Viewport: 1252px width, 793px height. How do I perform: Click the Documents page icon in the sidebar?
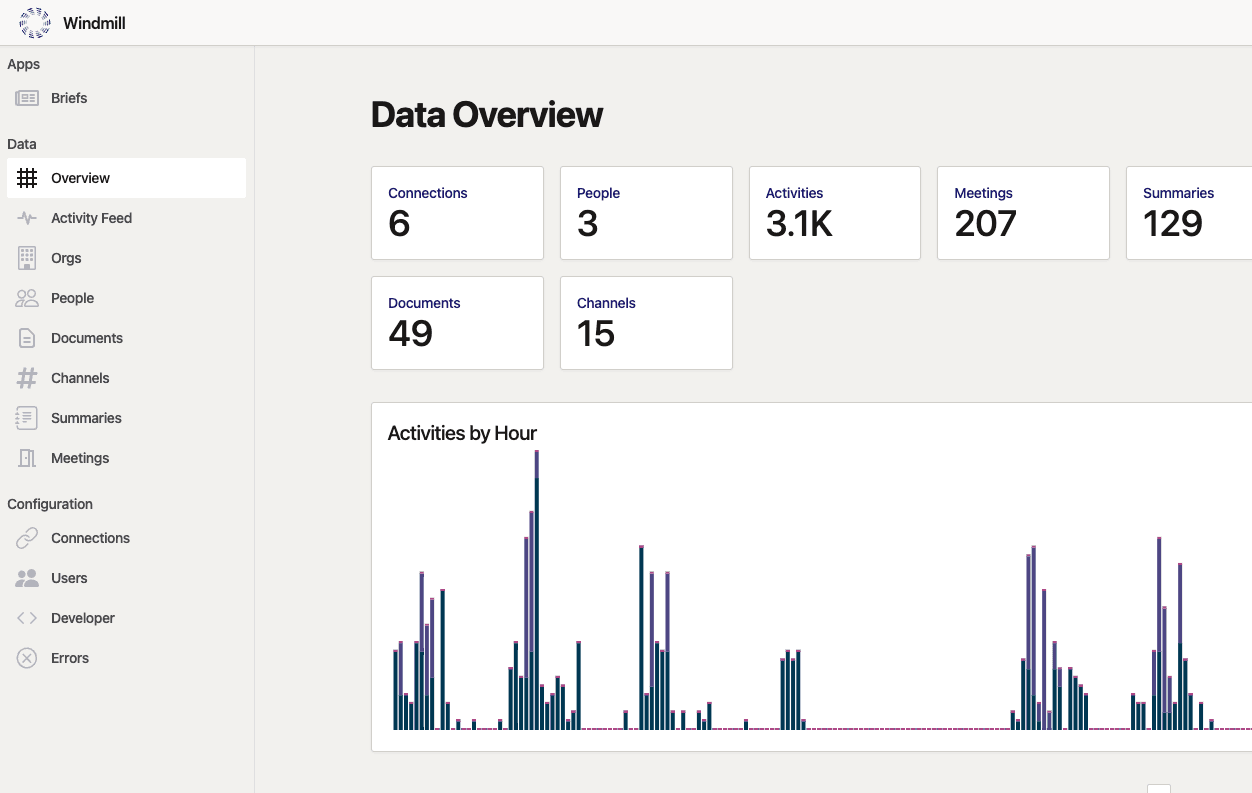tap(27, 338)
